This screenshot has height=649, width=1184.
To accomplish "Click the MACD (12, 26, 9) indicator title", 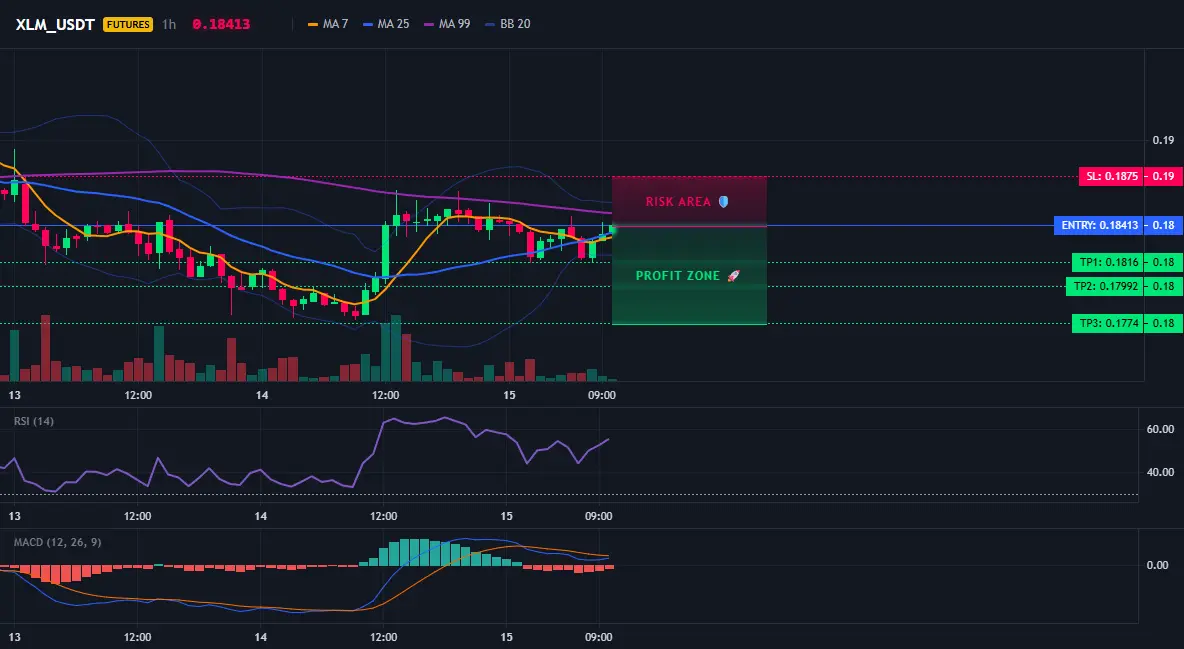I will point(57,542).
